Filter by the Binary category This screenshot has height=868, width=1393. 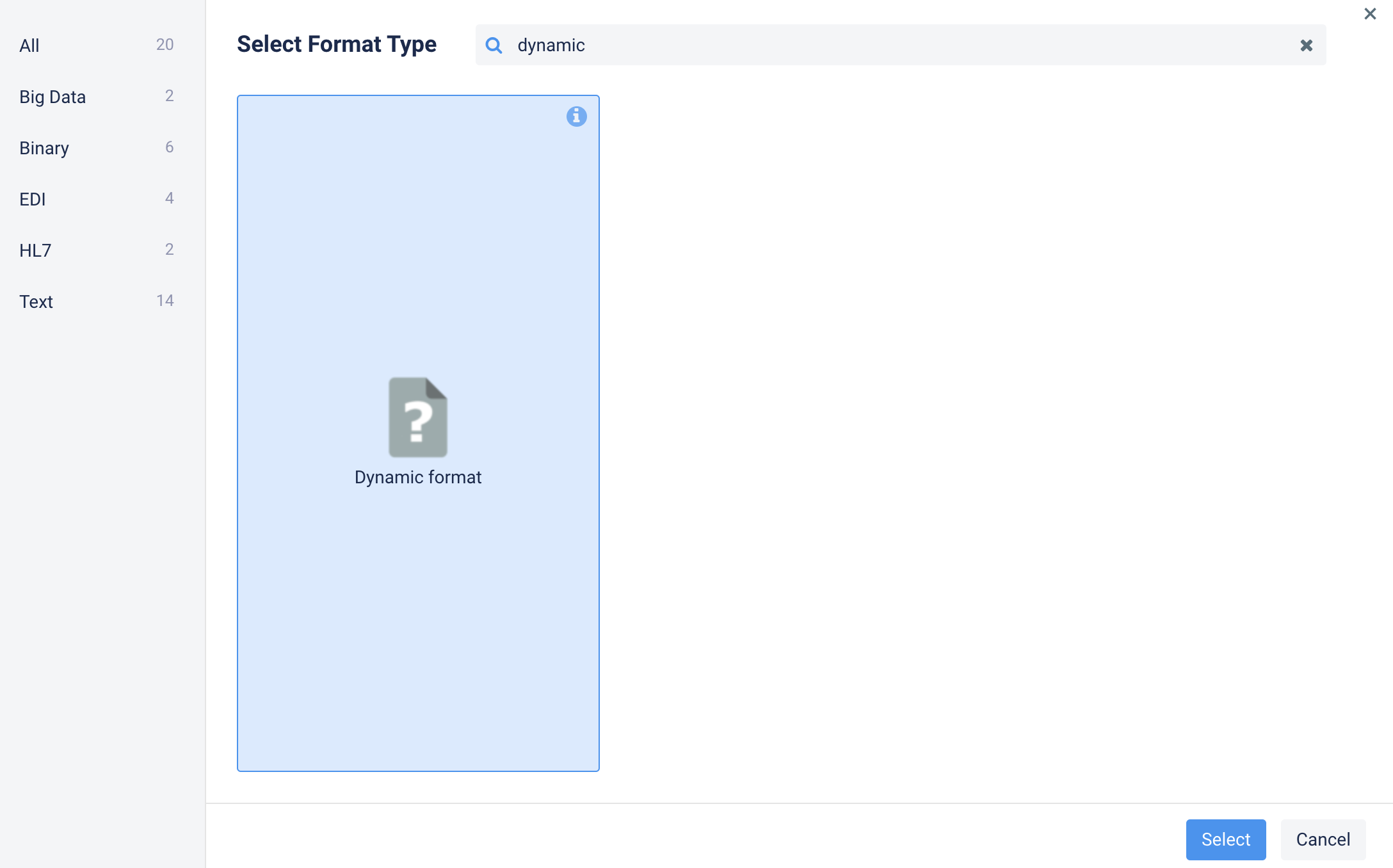[97, 147]
